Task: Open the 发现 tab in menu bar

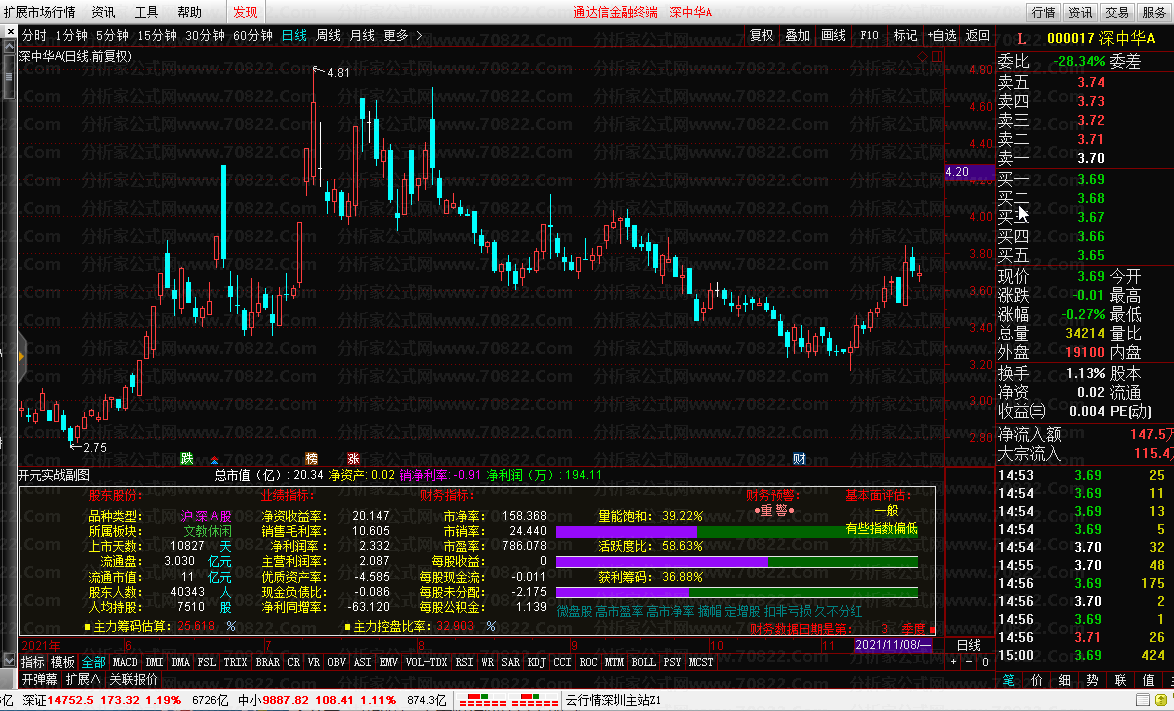Action: [x=245, y=12]
